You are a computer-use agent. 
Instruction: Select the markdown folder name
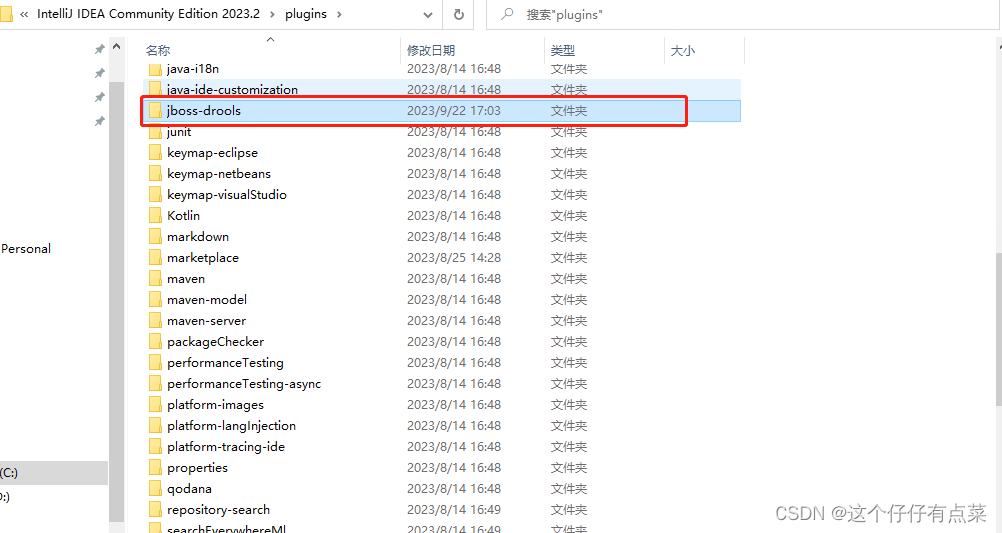click(x=197, y=236)
